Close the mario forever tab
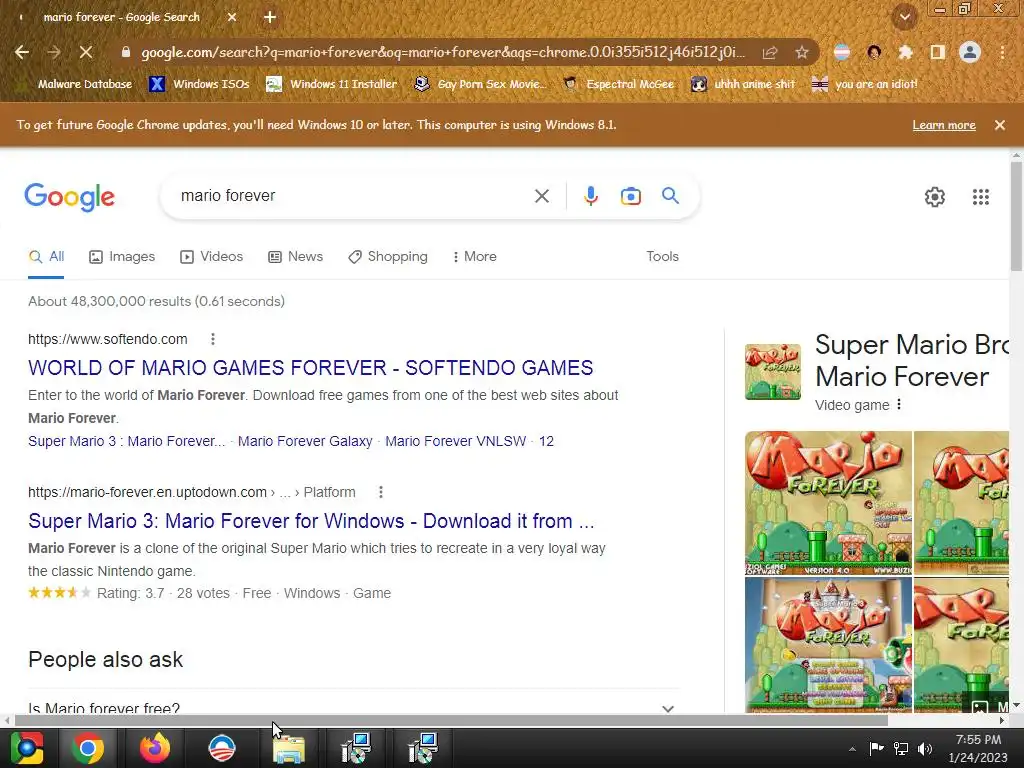Screen dimensions: 1024x768 click(x=232, y=18)
